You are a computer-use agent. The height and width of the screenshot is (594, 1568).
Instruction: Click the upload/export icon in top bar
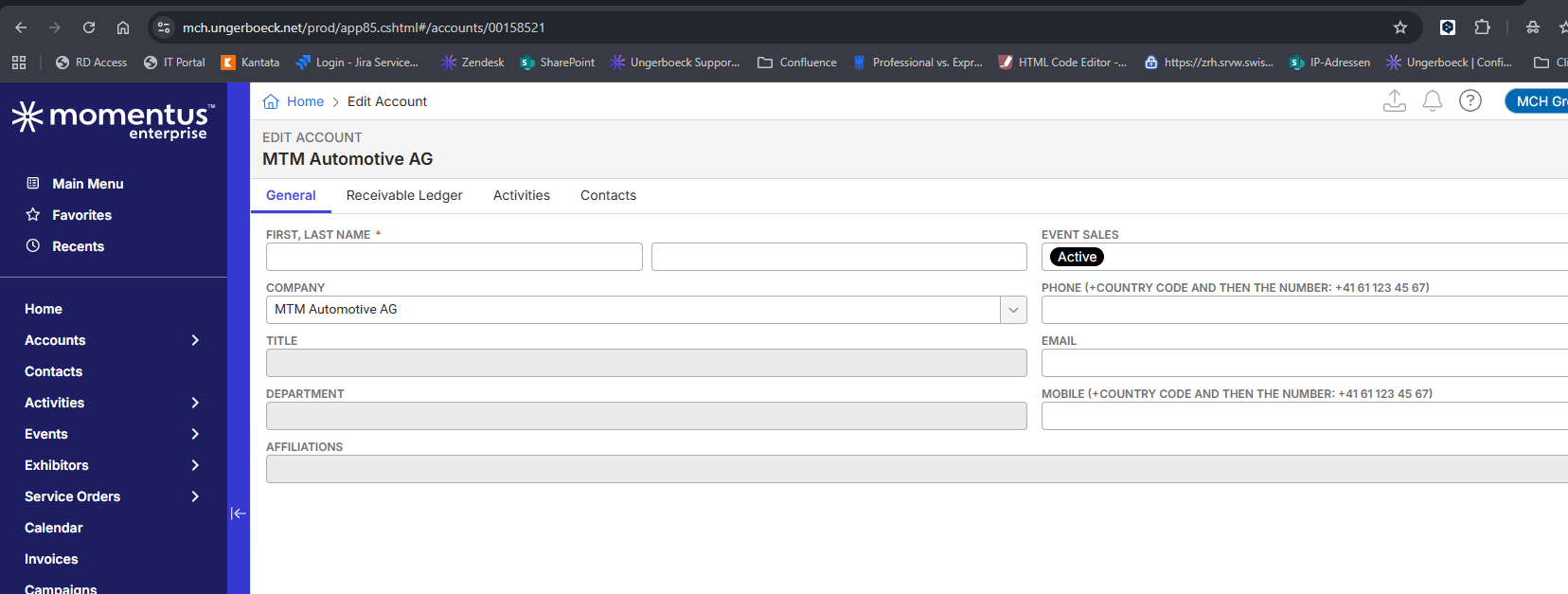(1395, 100)
